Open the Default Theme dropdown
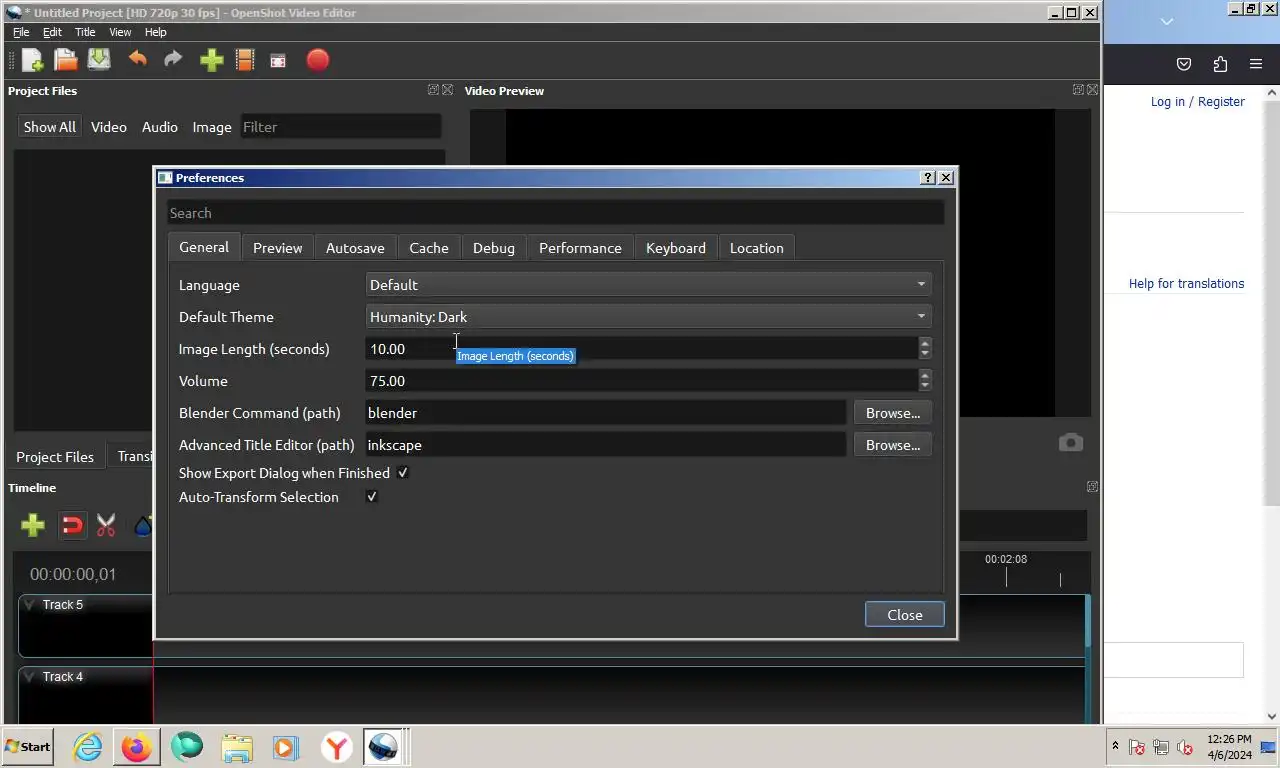The image size is (1280, 768). [648, 317]
